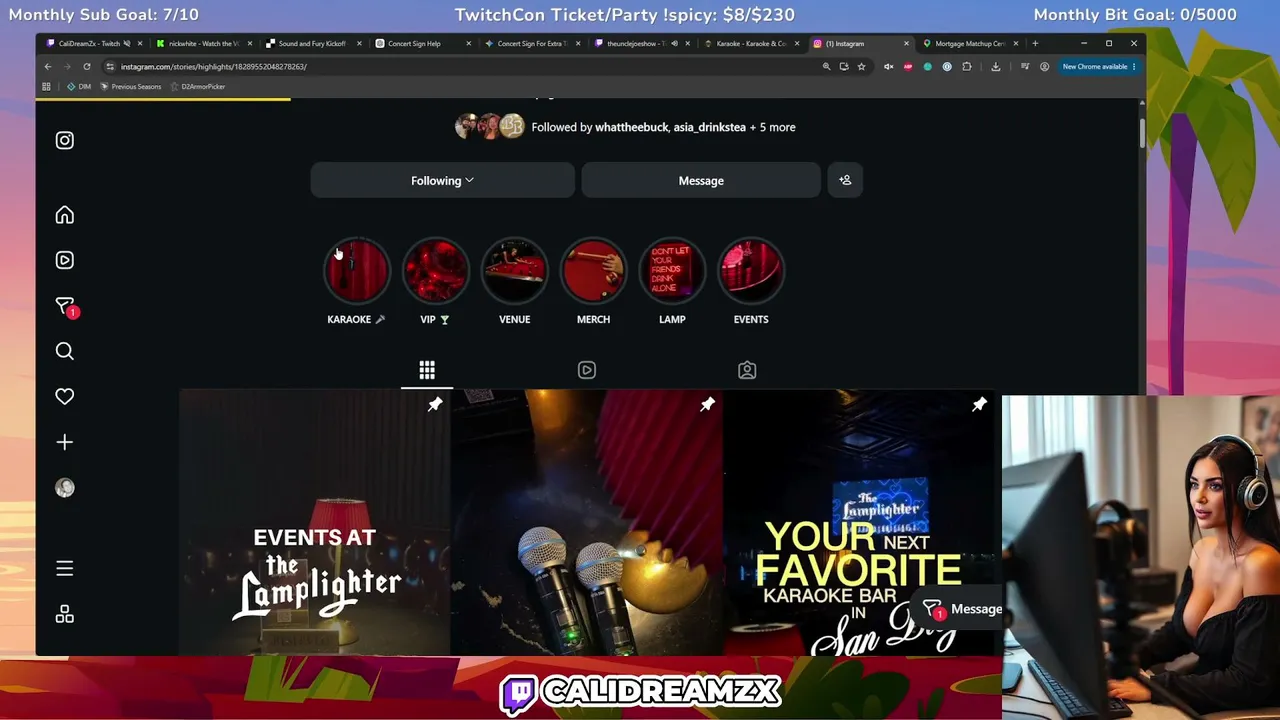
Task: Click the add similar accounts person icon
Action: pyautogui.click(x=845, y=180)
